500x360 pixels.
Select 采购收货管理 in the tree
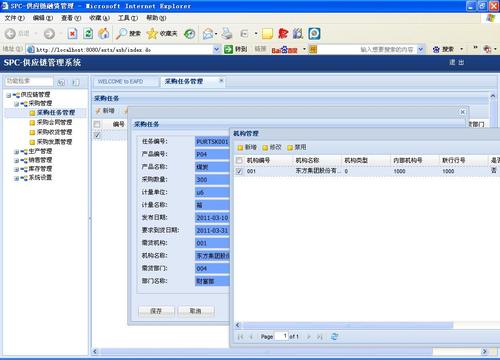click(55, 132)
